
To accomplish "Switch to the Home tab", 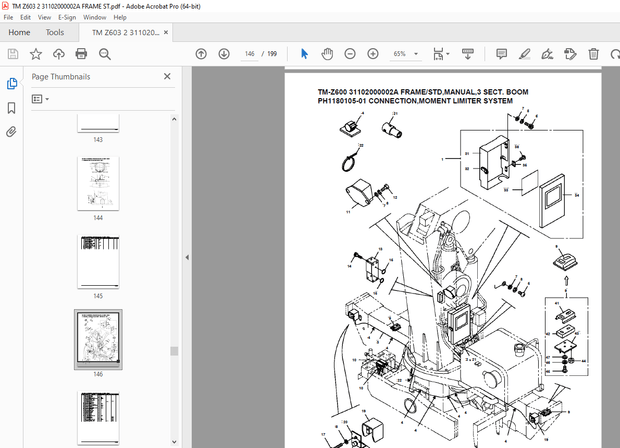I will [x=19, y=32].
